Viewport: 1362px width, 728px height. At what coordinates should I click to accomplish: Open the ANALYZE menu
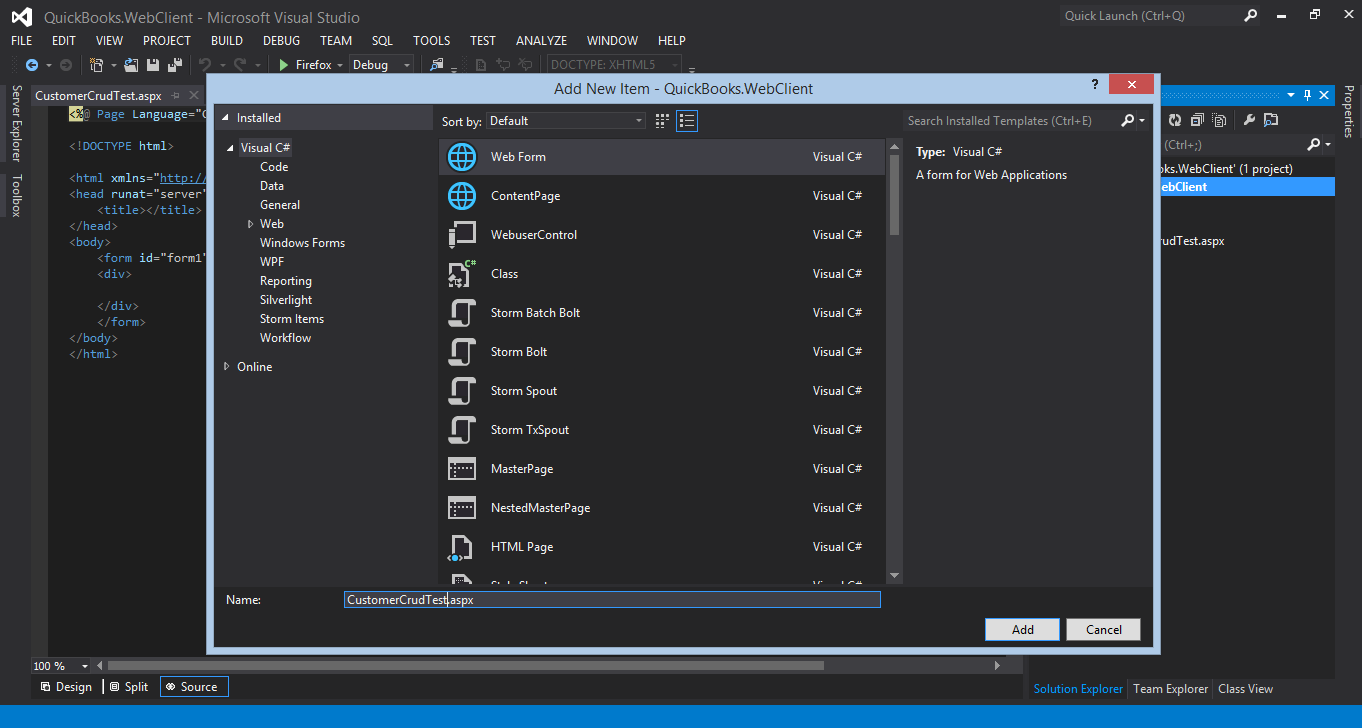(x=541, y=41)
